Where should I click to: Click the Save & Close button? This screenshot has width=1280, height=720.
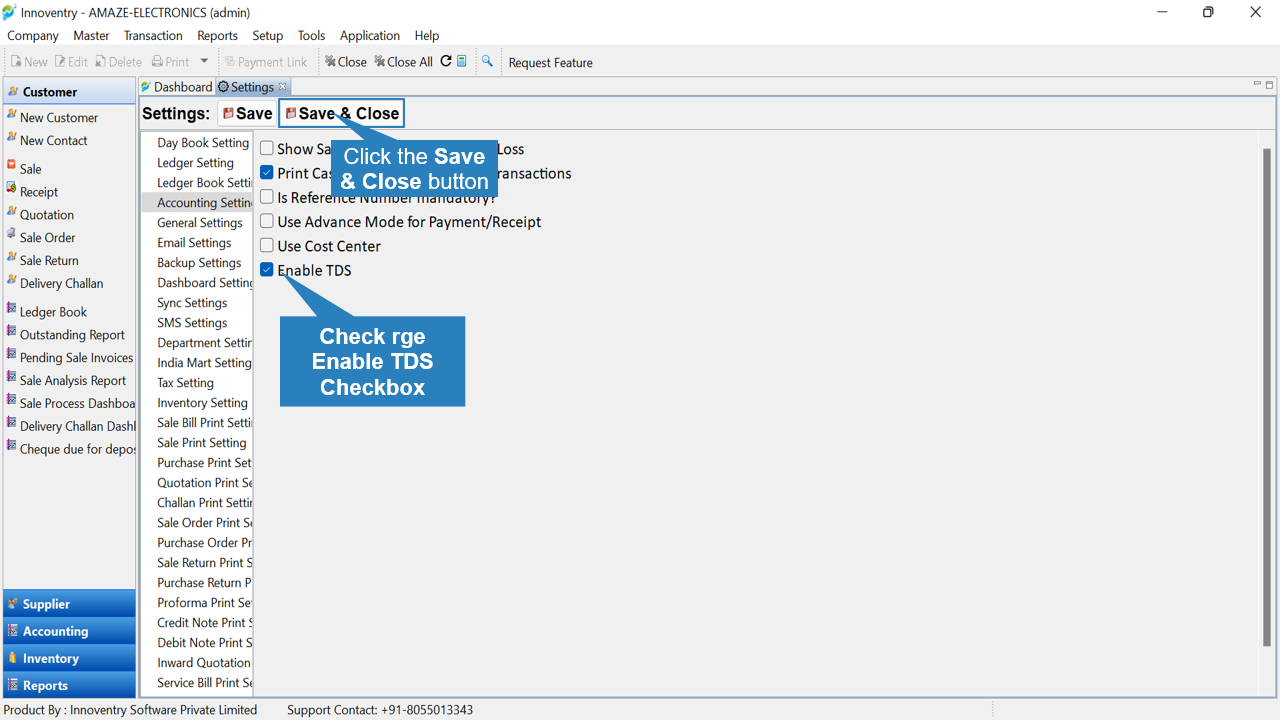pos(342,113)
